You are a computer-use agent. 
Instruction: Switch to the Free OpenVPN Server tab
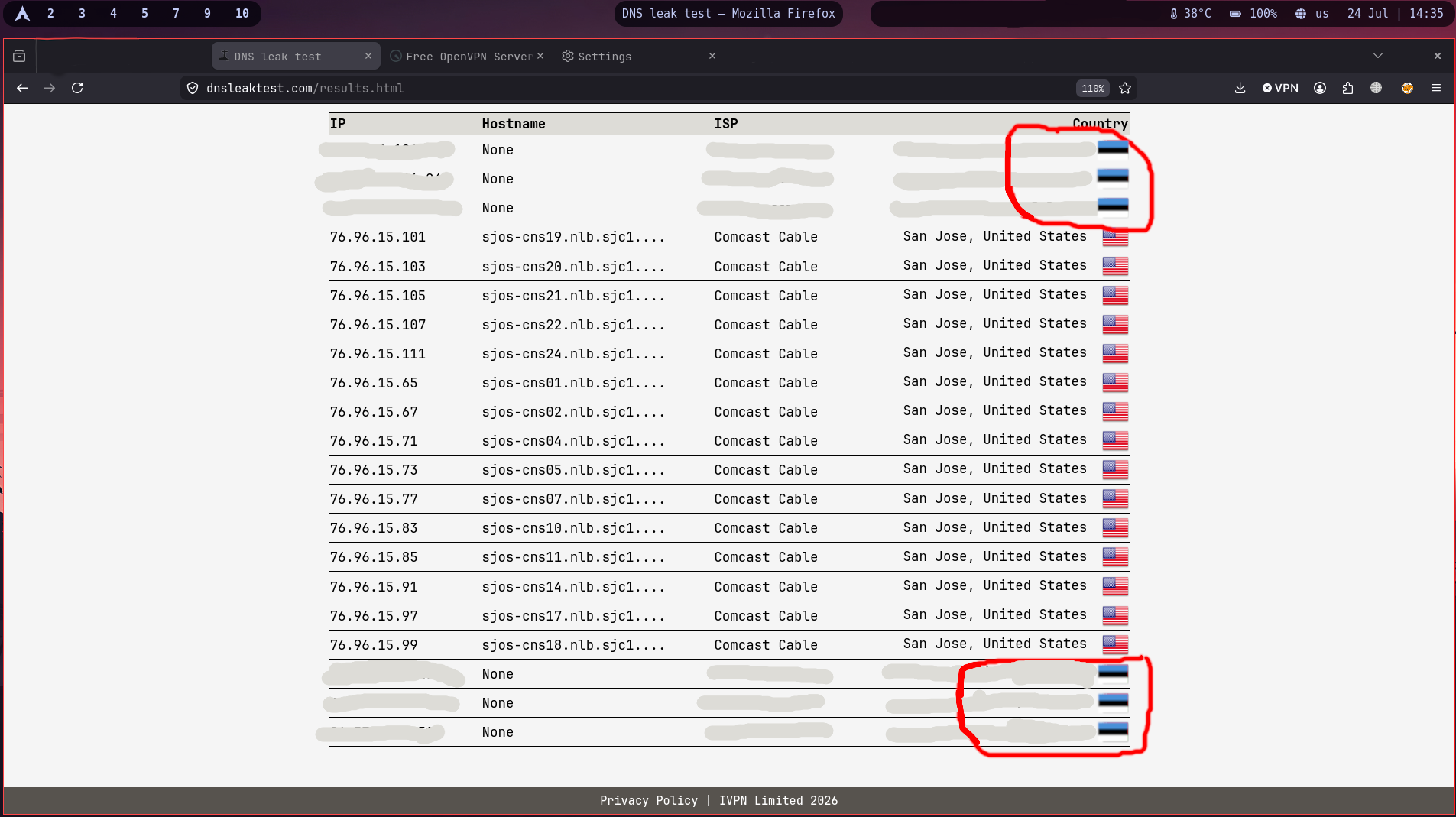coord(466,57)
